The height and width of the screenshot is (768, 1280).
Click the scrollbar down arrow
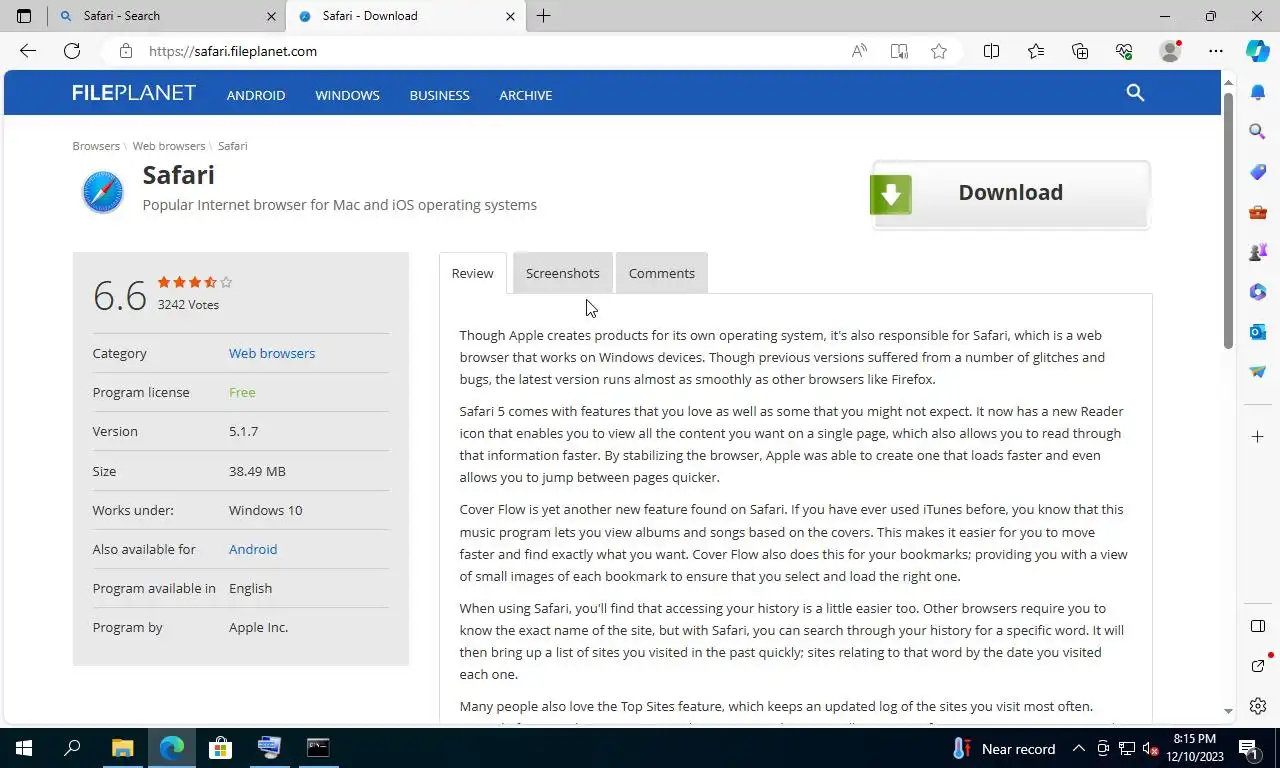[x=1228, y=711]
